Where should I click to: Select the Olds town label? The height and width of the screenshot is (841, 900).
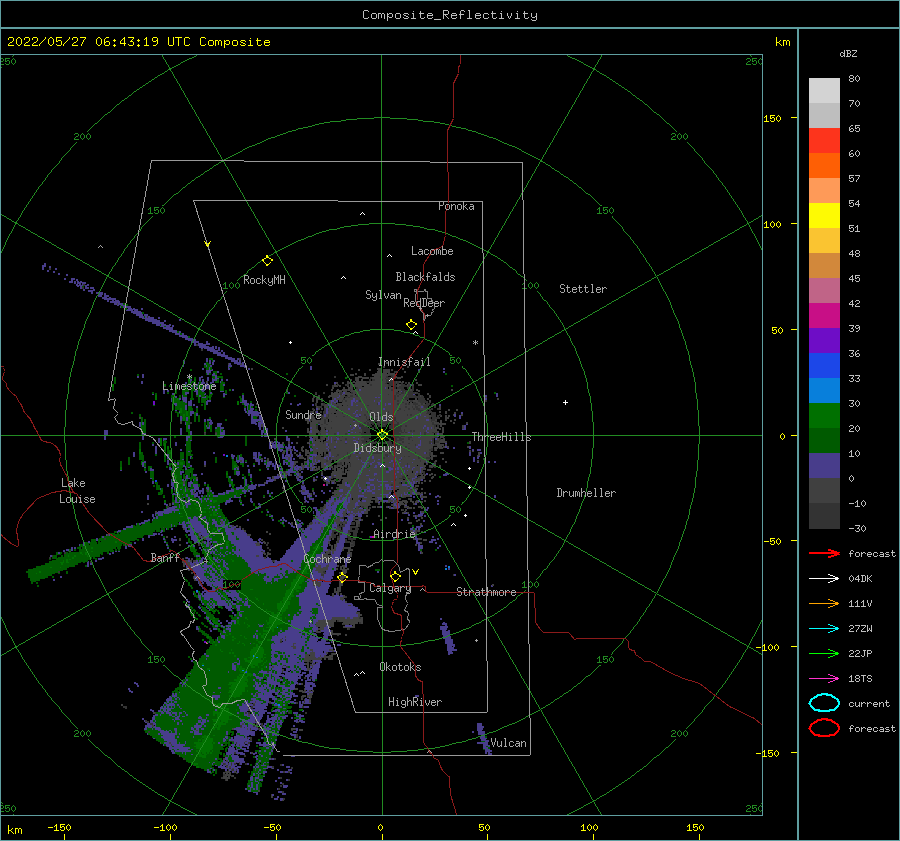[381, 417]
